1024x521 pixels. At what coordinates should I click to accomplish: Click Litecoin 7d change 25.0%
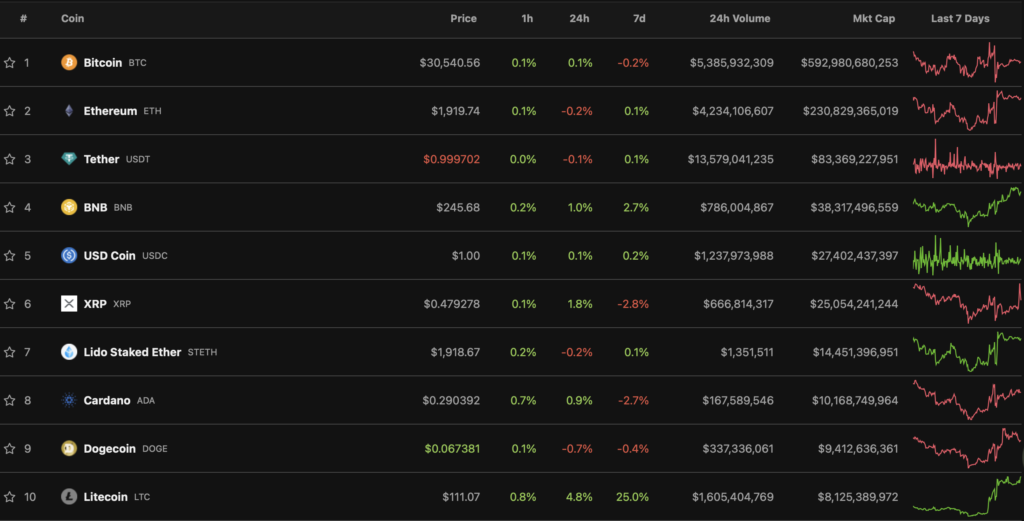pyautogui.click(x=632, y=497)
